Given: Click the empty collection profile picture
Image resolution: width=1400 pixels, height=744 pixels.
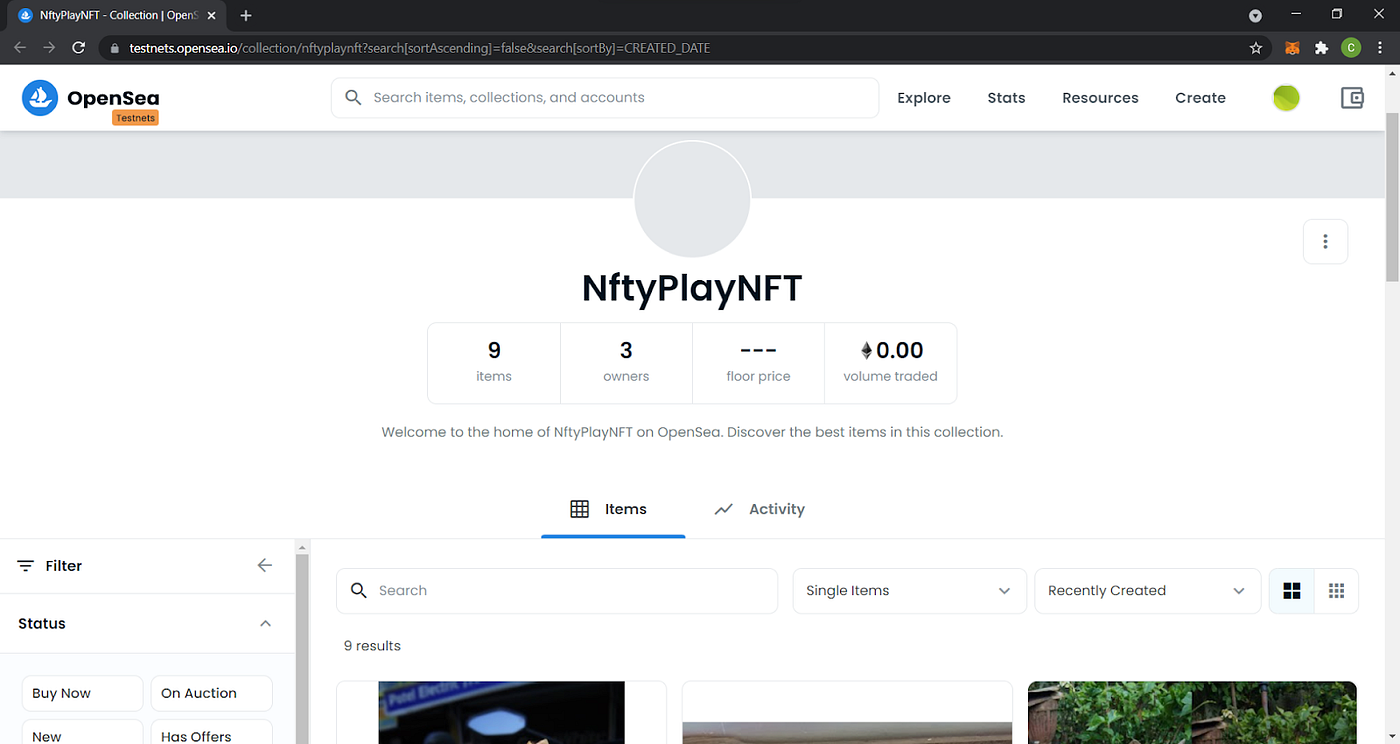Looking at the screenshot, I should click(x=692, y=199).
